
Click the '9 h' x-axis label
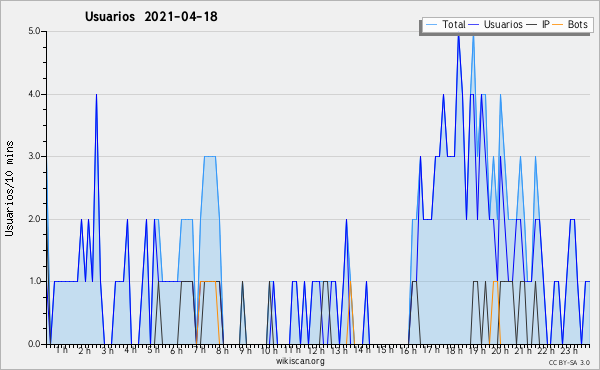245,350
